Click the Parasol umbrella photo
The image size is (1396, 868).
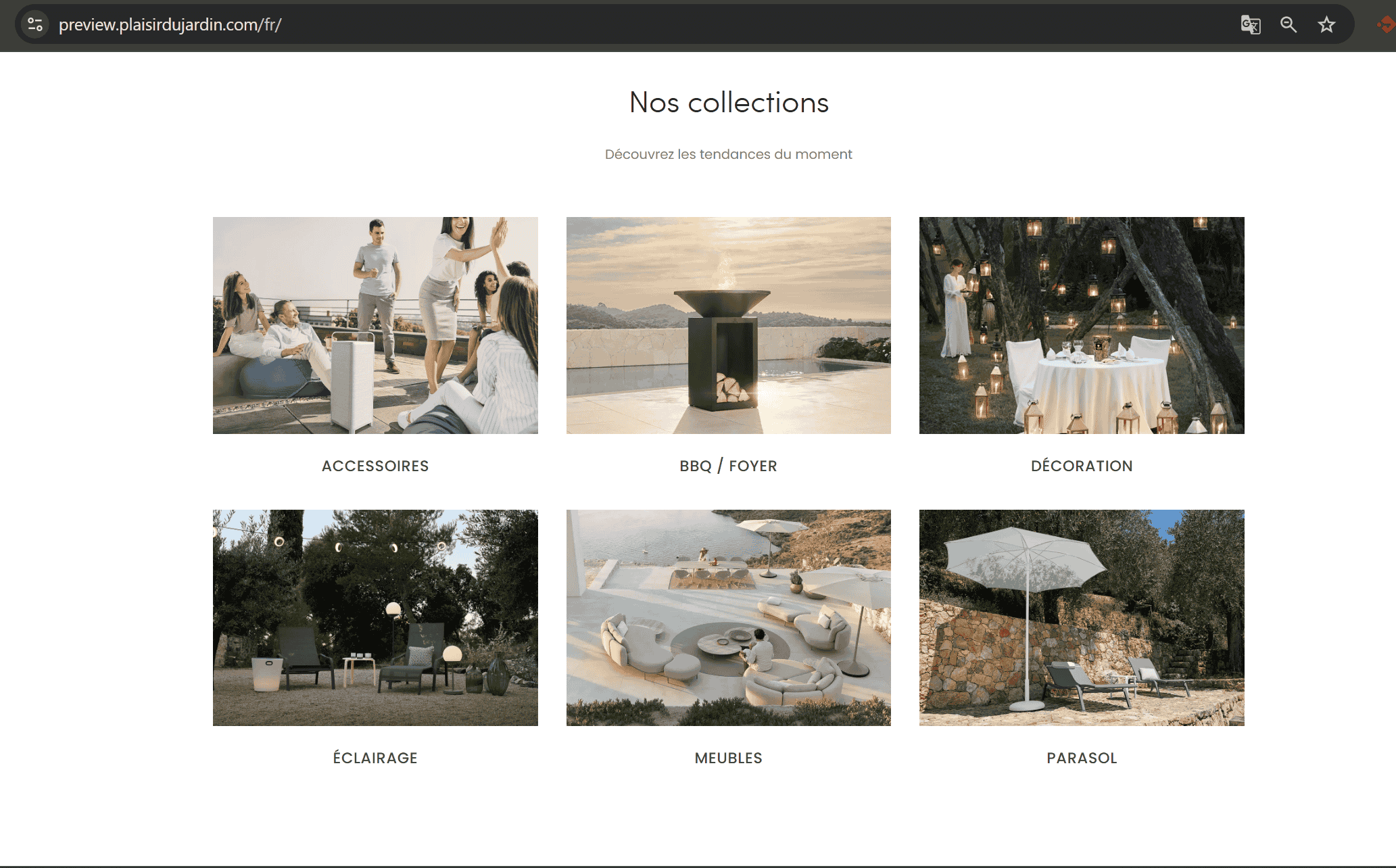(1081, 617)
